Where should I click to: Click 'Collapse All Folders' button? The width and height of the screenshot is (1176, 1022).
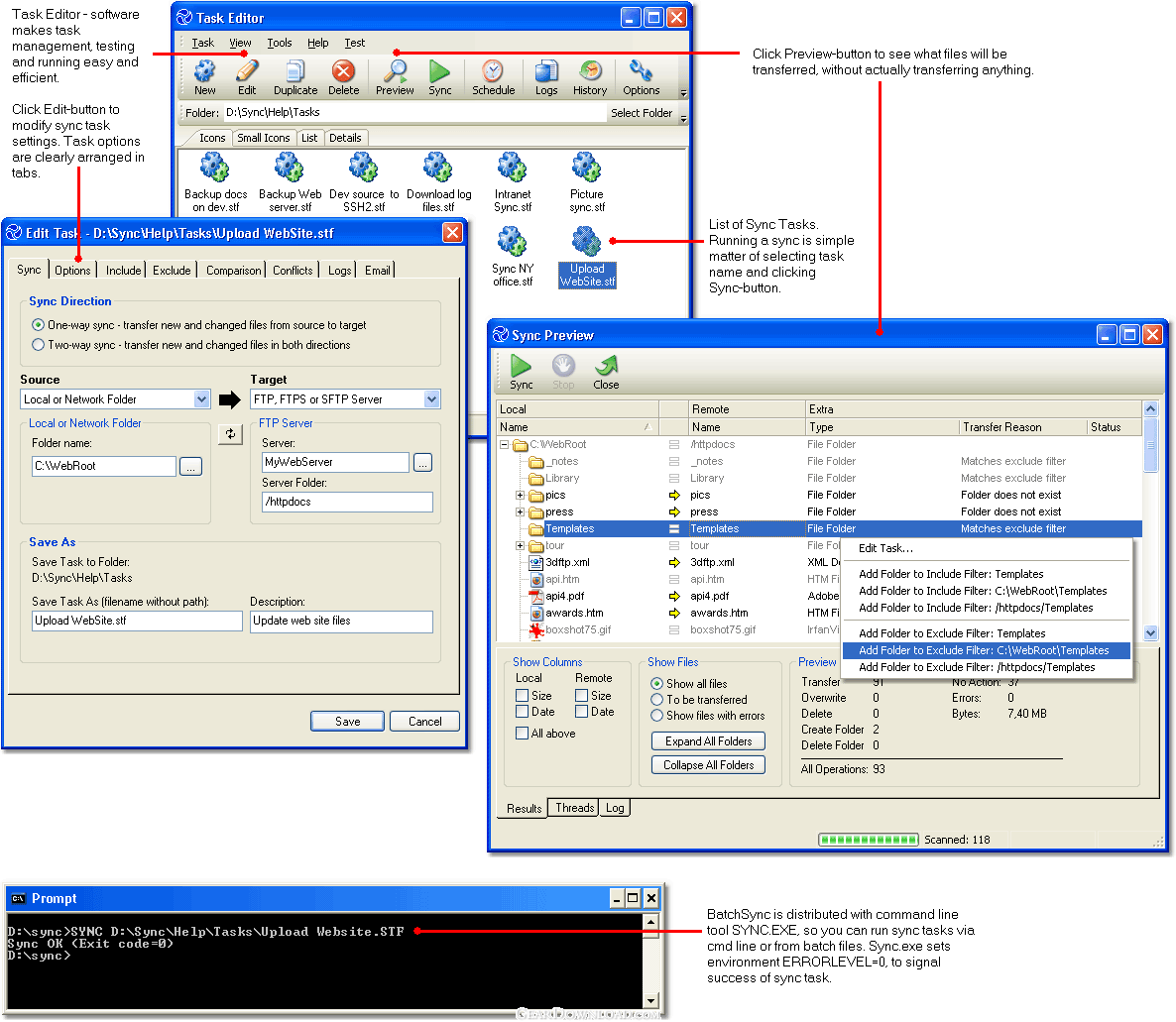(708, 765)
